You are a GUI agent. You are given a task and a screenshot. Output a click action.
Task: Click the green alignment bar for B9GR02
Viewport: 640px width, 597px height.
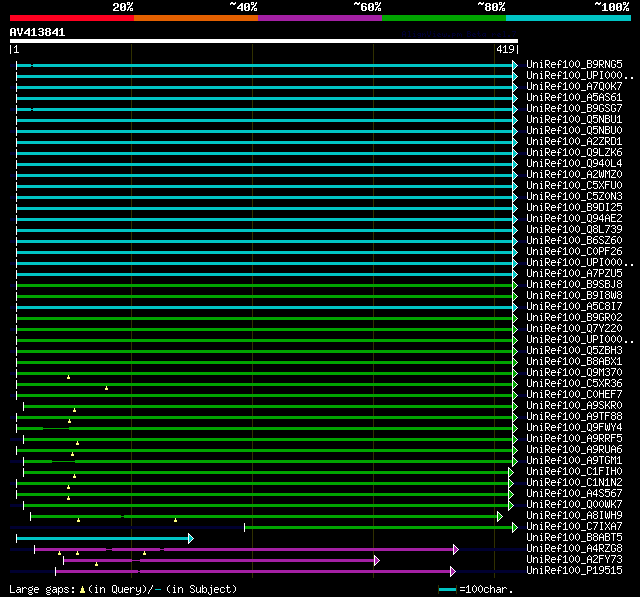click(x=265, y=318)
